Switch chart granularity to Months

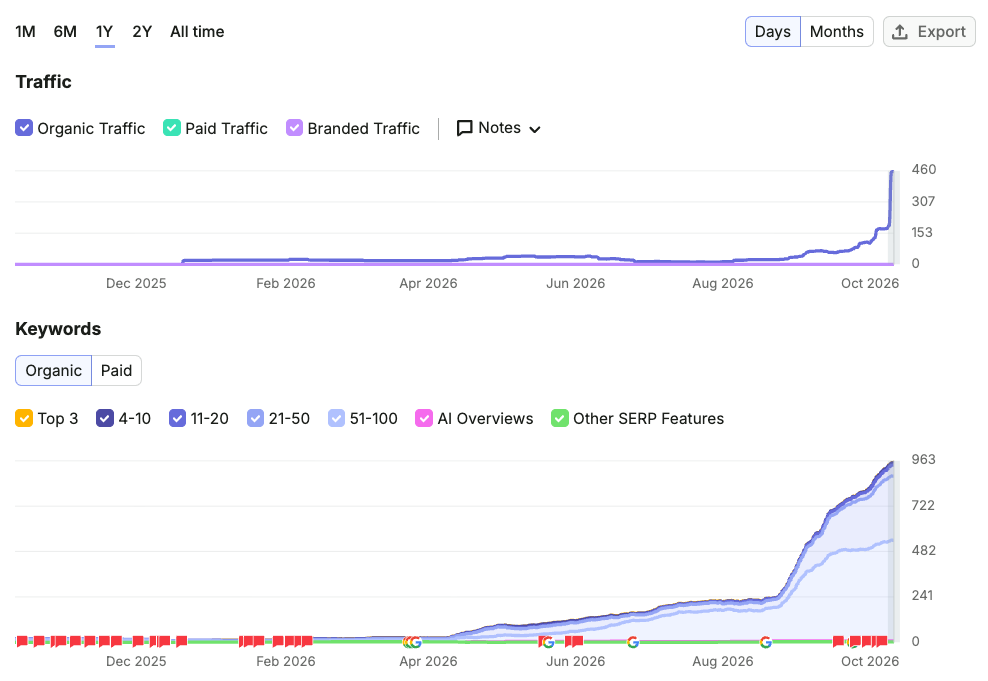tap(837, 31)
